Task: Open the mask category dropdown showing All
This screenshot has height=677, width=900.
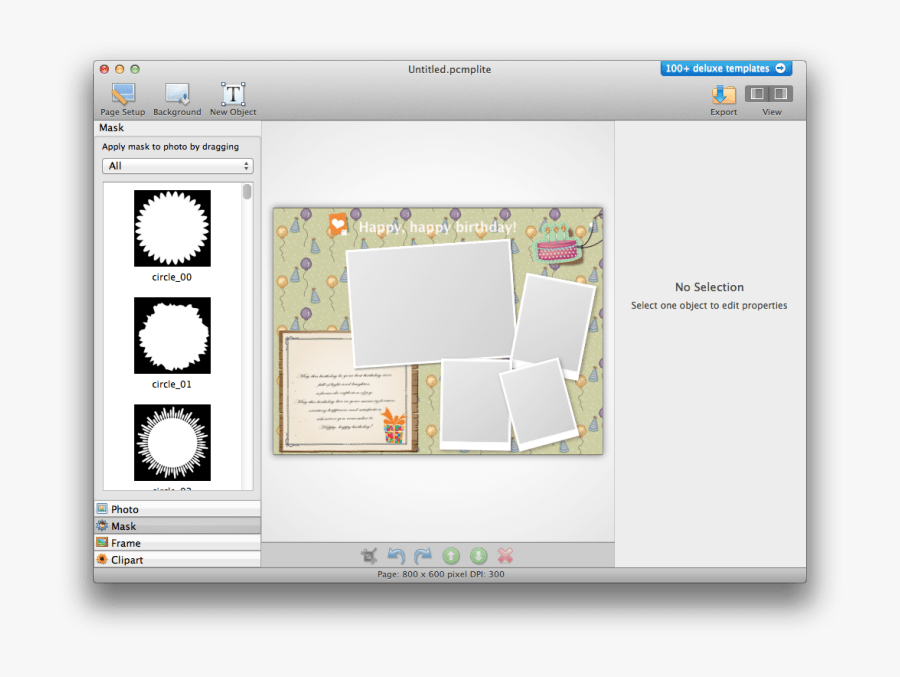Action: (177, 166)
